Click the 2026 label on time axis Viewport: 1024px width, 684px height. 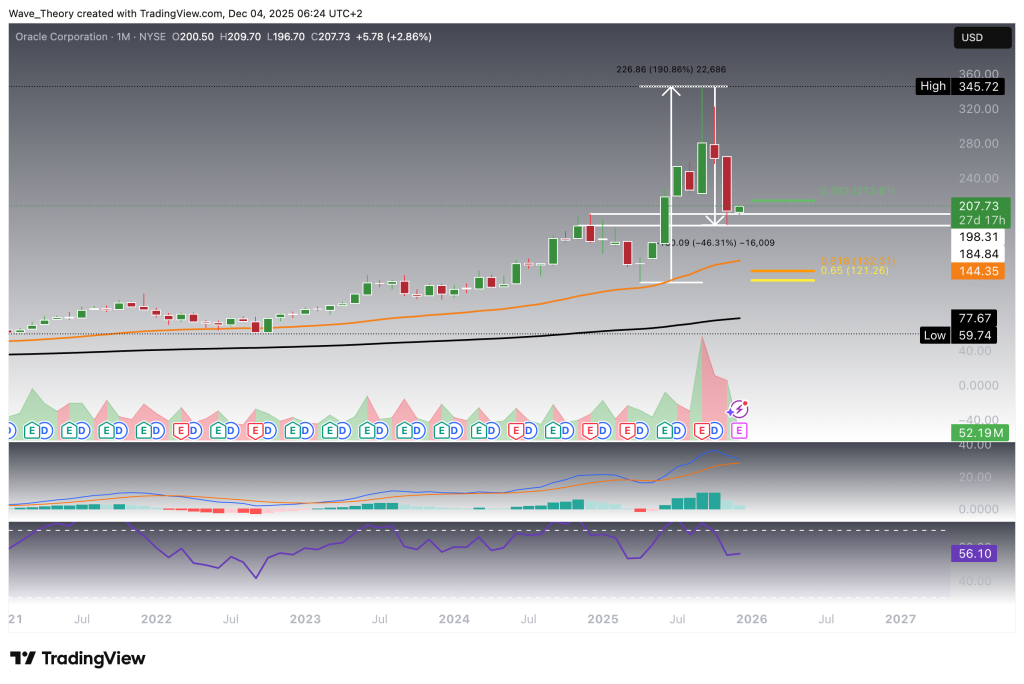point(751,619)
